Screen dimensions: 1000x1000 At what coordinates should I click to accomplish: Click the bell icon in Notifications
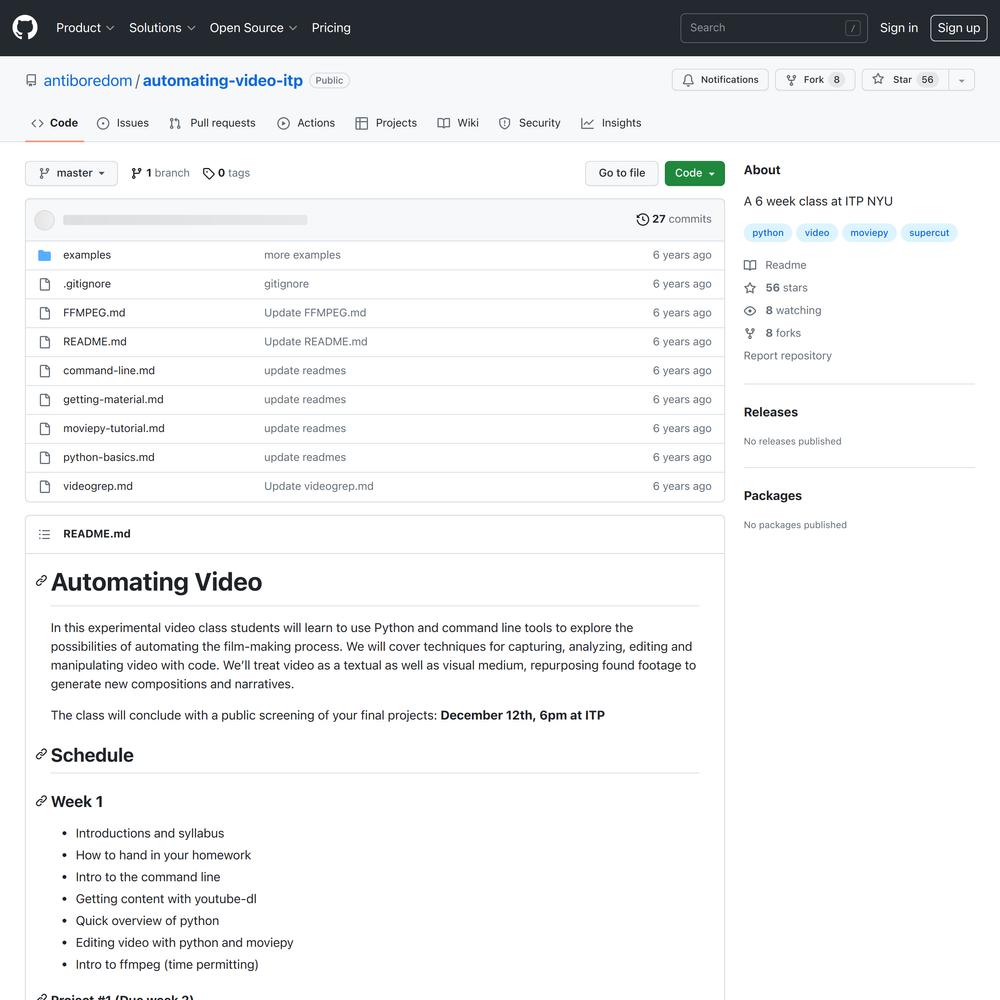(x=688, y=80)
